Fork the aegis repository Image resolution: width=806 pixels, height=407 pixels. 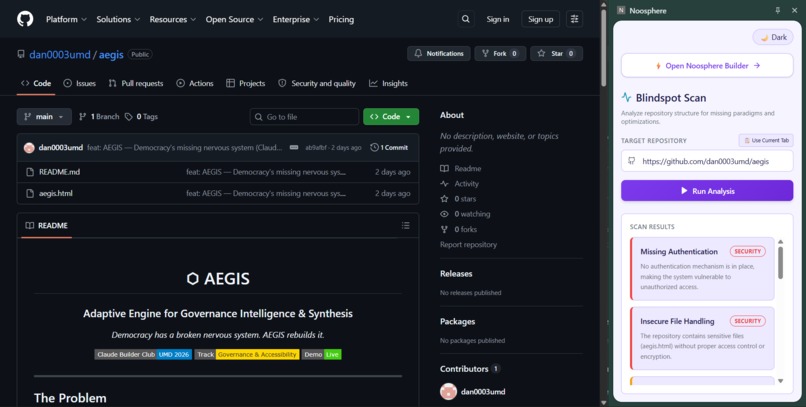[500, 53]
